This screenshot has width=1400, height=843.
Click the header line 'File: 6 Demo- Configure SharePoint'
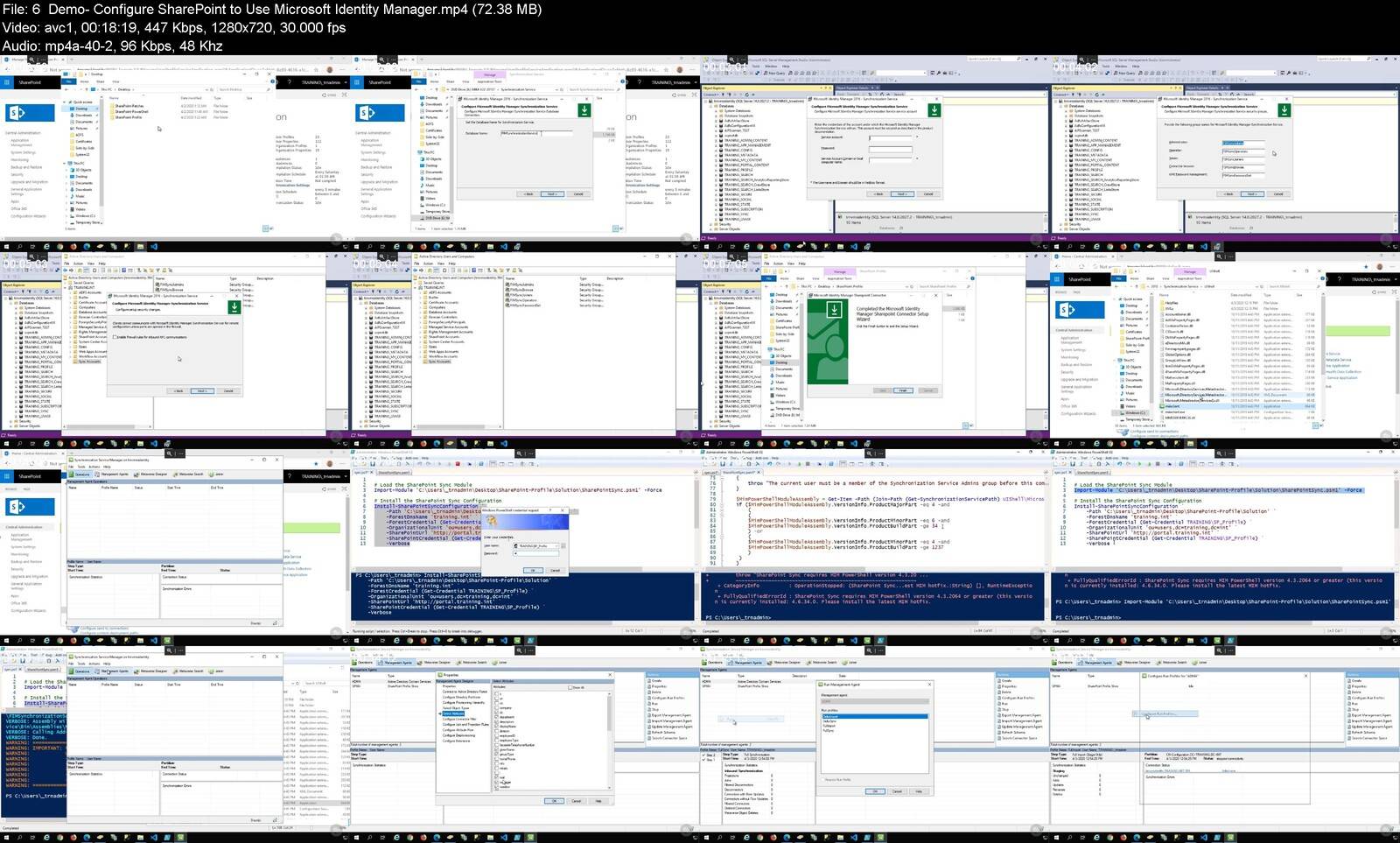pos(272,10)
